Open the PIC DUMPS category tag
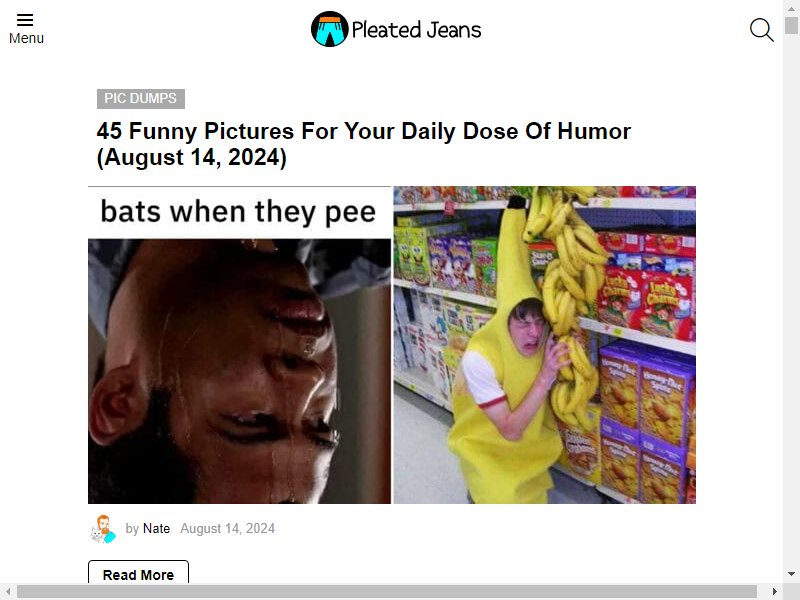Screen dimensions: 800x600 (141, 98)
